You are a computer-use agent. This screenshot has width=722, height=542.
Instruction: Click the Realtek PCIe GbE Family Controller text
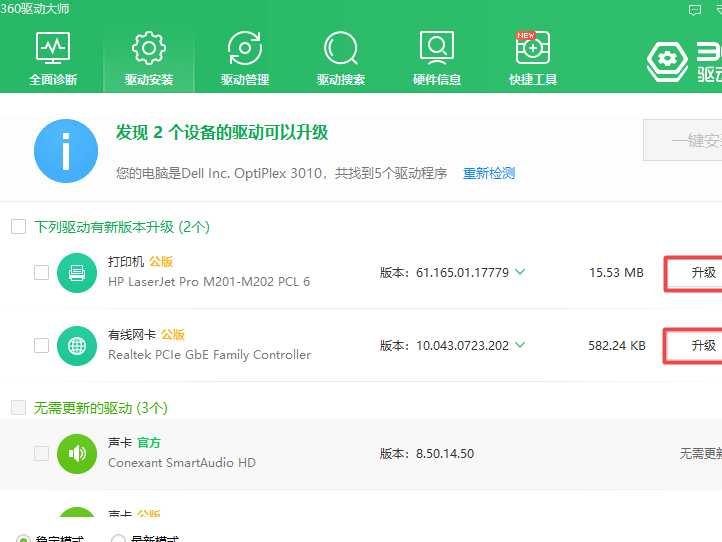(x=210, y=355)
